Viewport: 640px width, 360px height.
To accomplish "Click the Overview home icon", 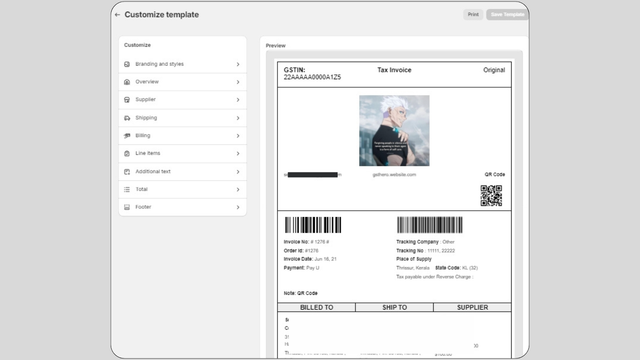I will (x=127, y=82).
